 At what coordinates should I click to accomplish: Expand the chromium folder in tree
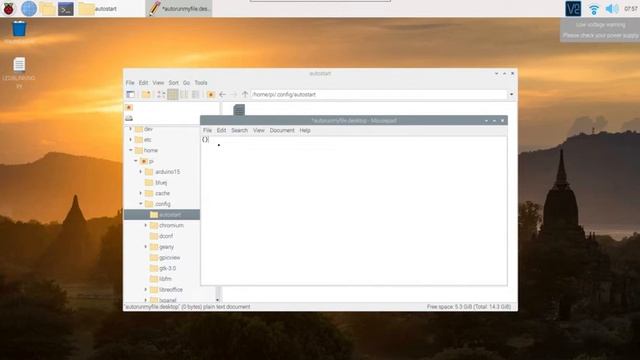tap(145, 225)
